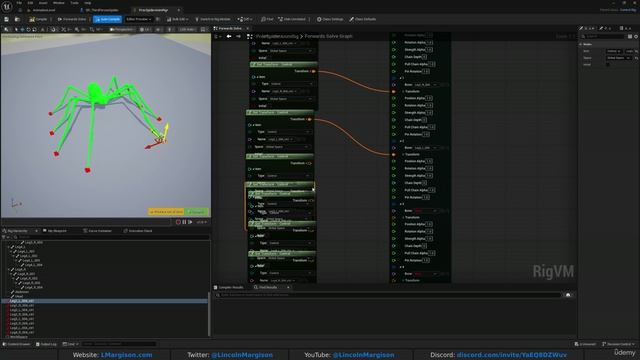Image resolution: width=640 pixels, height=360 pixels.
Task: Collapse the Leg4_R bone in the hierarchy
Action: [9, 269]
